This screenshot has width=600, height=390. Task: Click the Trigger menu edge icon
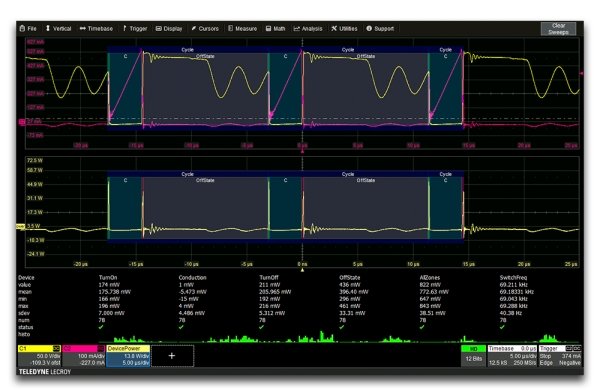[125, 28]
